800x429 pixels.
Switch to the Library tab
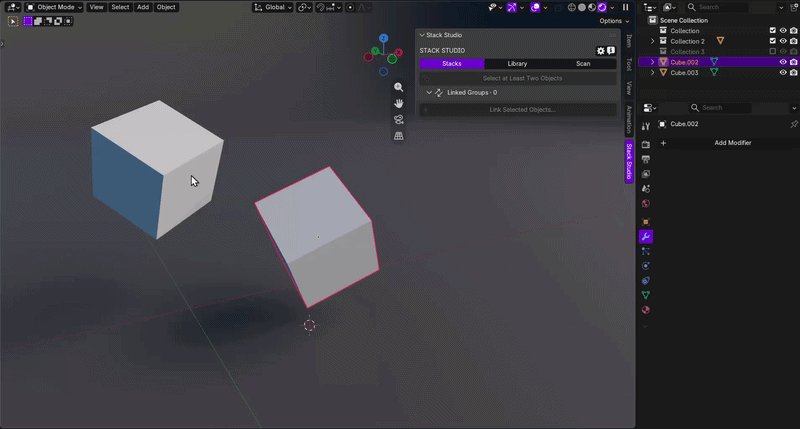pos(517,64)
